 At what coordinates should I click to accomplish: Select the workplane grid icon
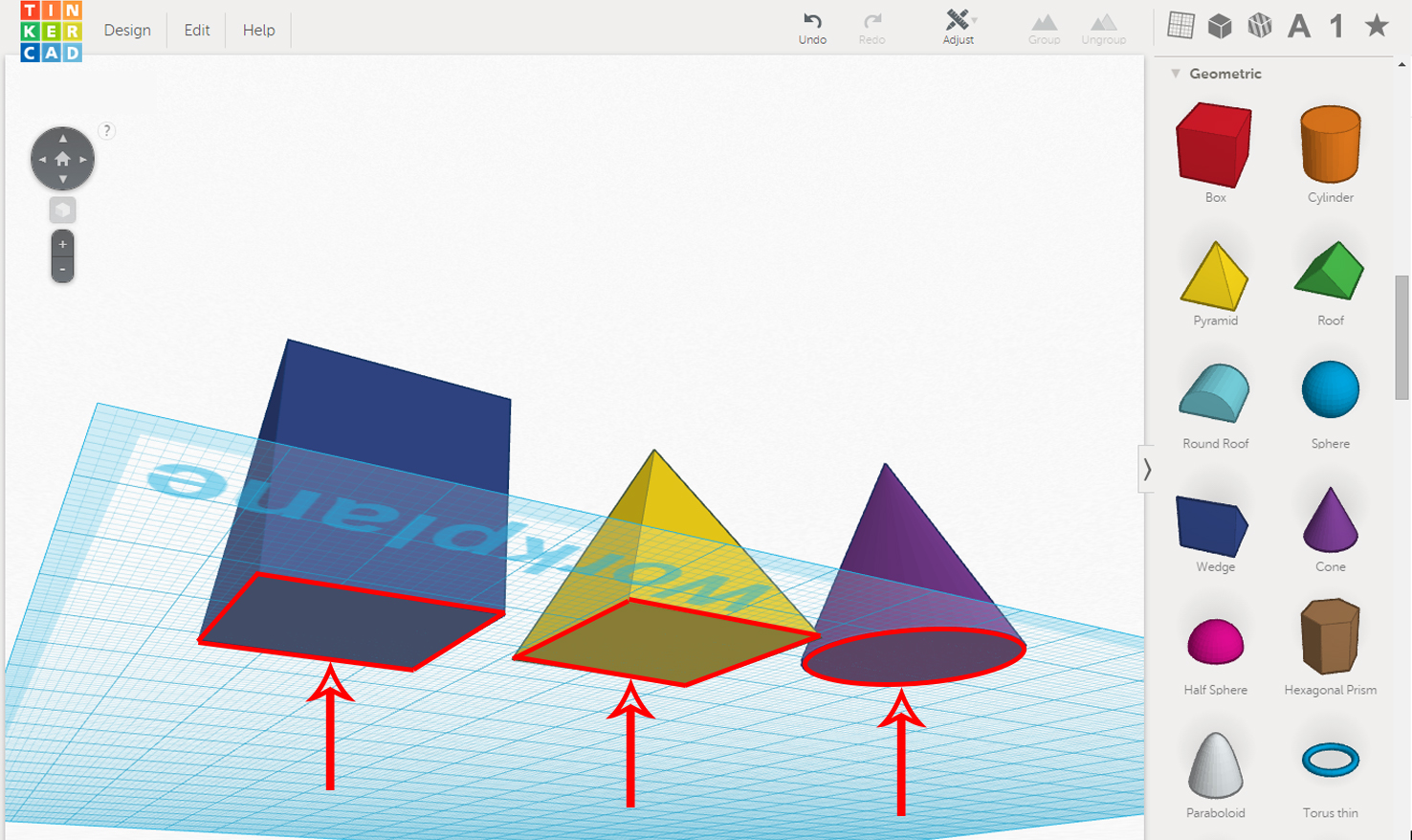[x=1180, y=26]
